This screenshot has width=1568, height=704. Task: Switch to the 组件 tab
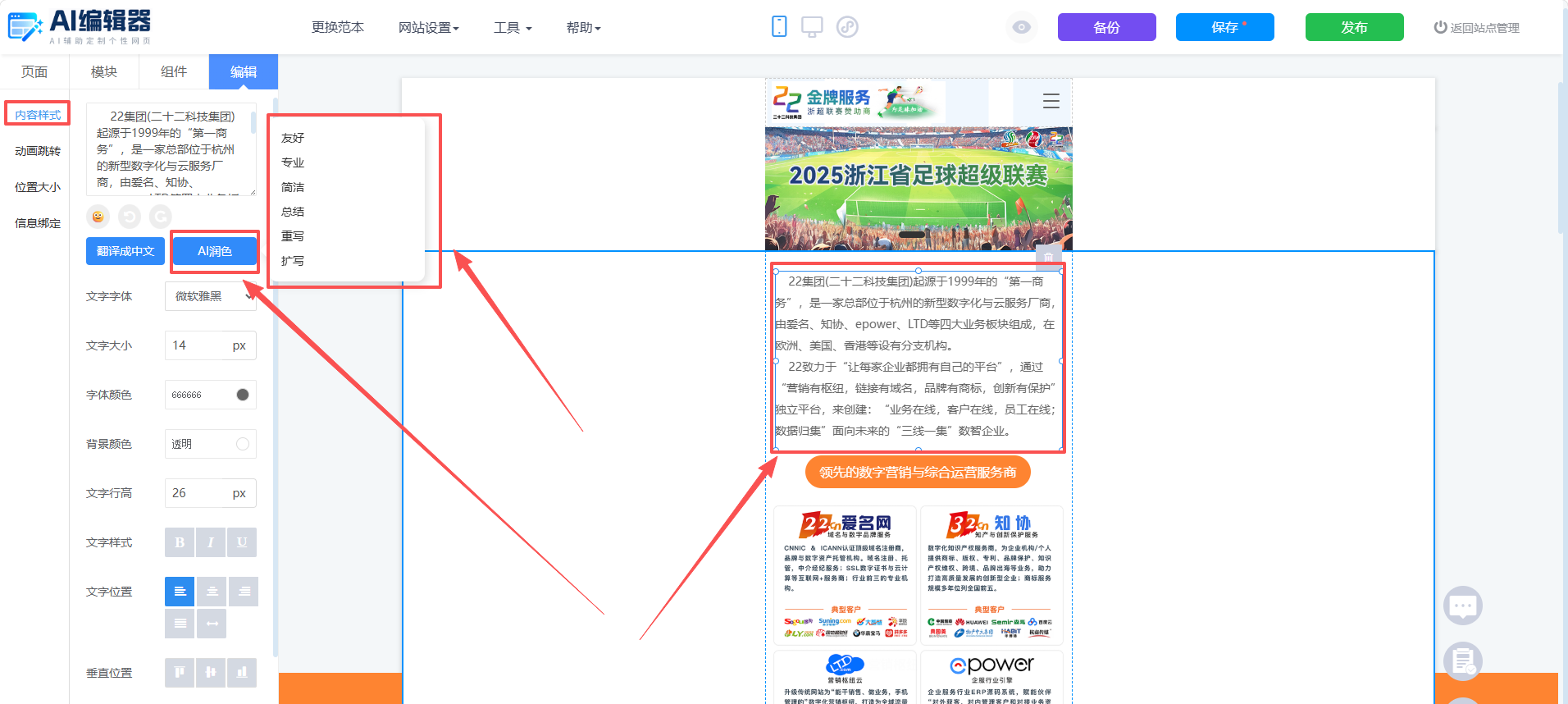click(174, 72)
